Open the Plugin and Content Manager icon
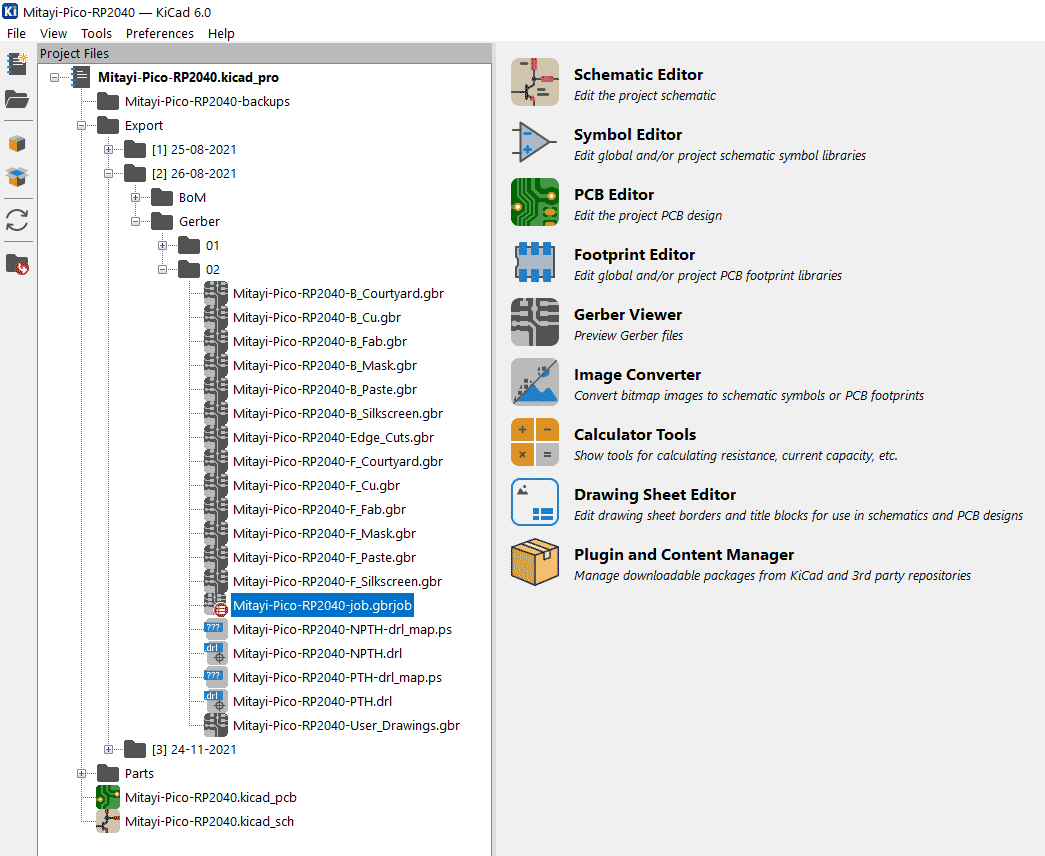The width and height of the screenshot is (1045, 856). click(x=534, y=562)
